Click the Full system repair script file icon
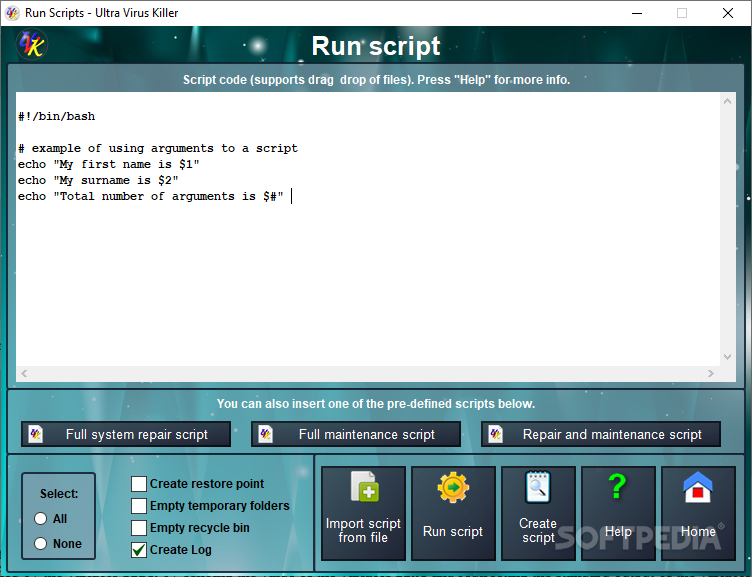Viewport: 752px width, 577px height. point(35,435)
